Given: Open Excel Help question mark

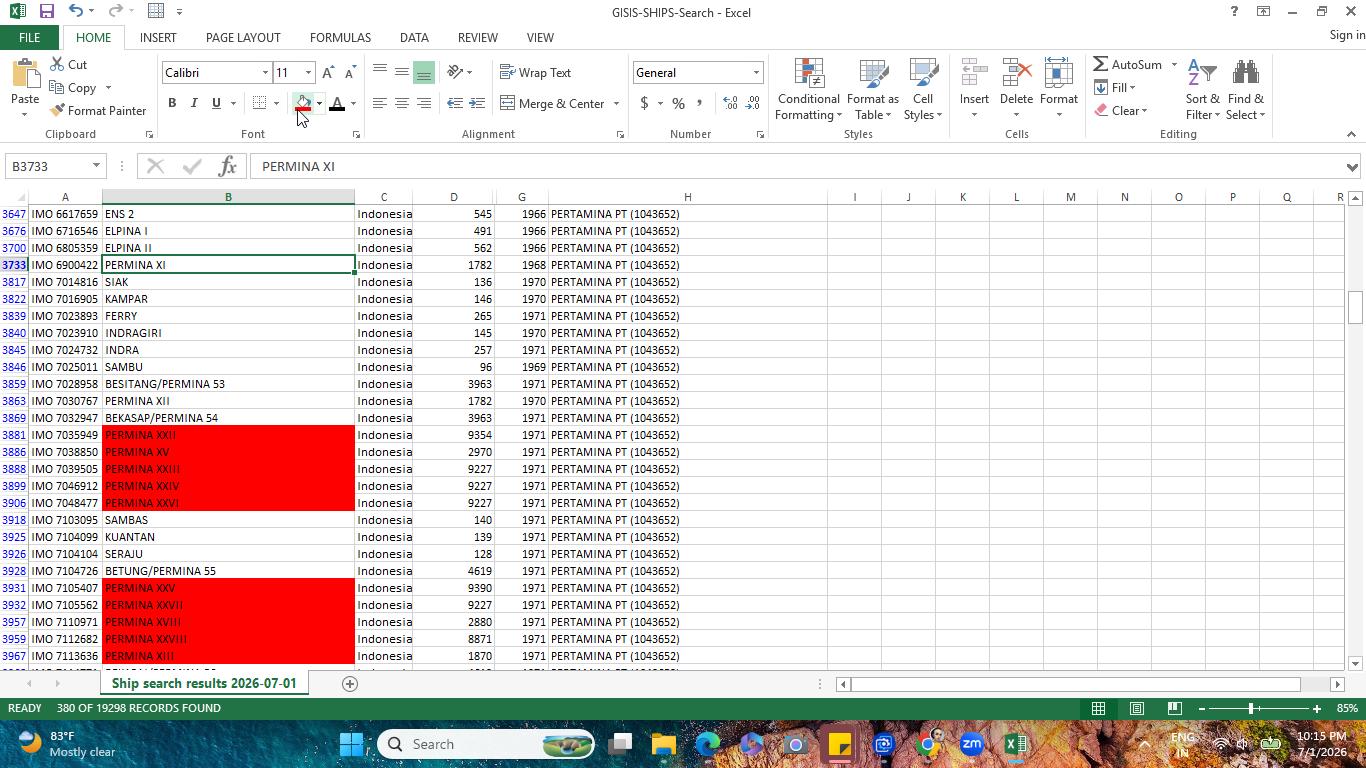Looking at the screenshot, I should pos(1234,11).
